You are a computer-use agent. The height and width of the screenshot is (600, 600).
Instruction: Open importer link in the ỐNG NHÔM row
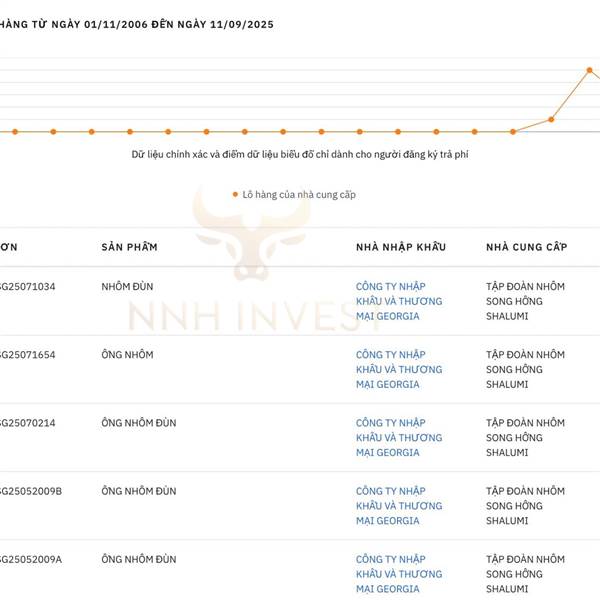click(x=399, y=369)
